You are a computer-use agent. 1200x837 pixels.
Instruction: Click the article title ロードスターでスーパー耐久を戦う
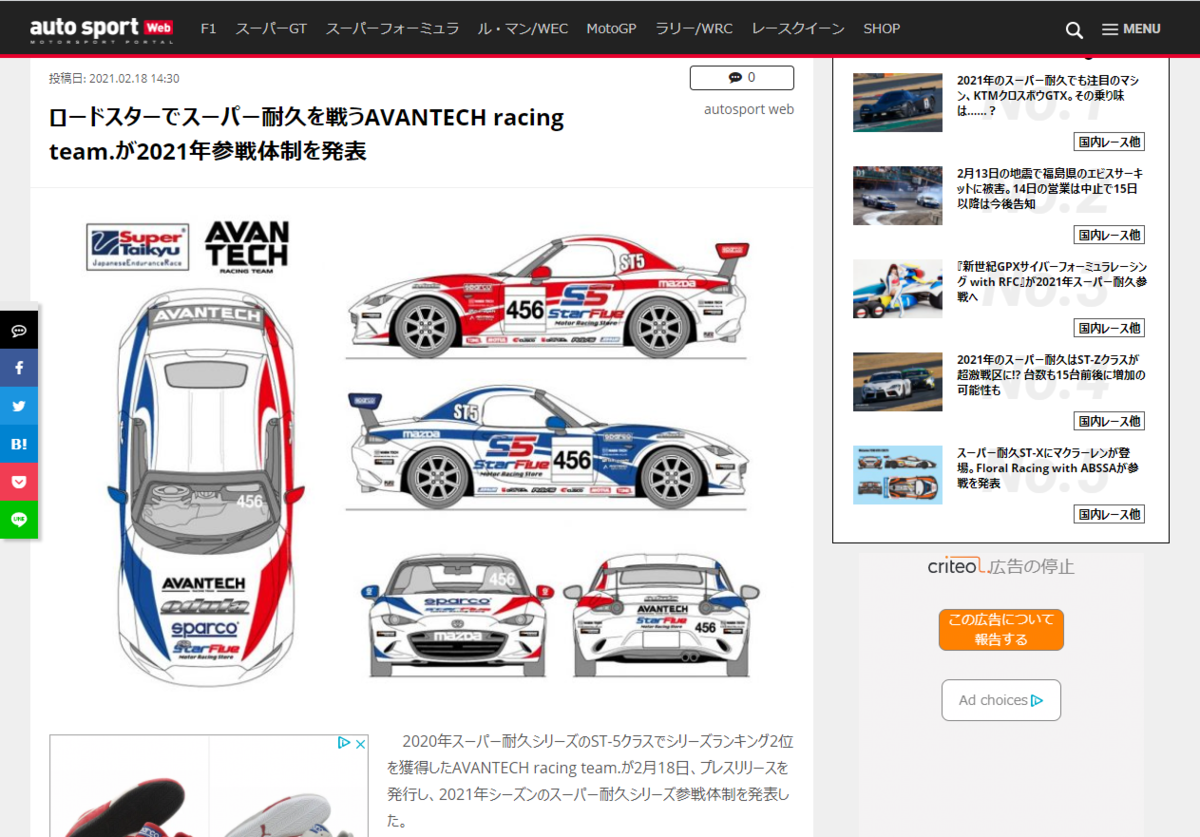[307, 134]
